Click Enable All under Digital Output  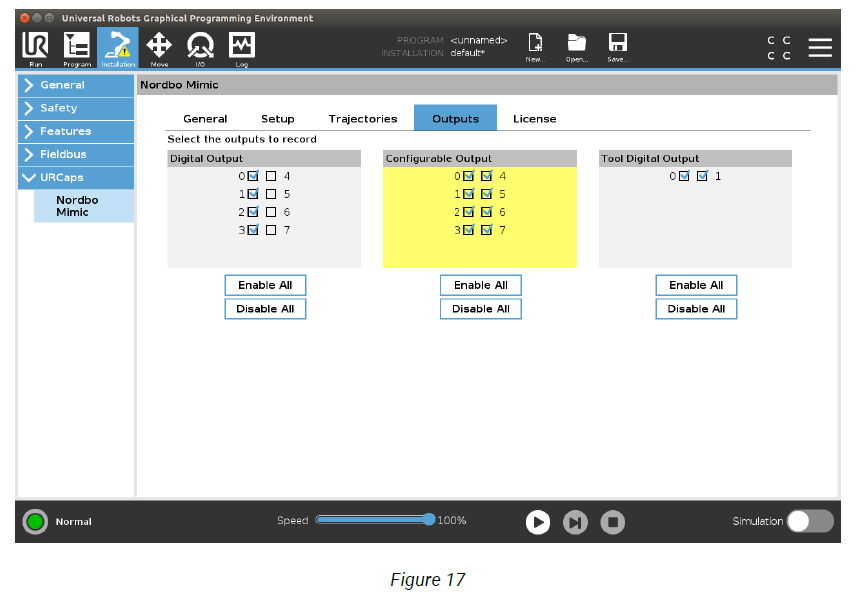click(x=265, y=285)
